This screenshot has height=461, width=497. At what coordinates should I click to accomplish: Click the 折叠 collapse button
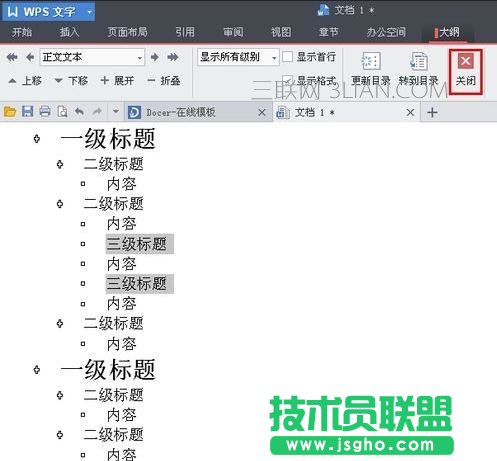pyautogui.click(x=164, y=81)
